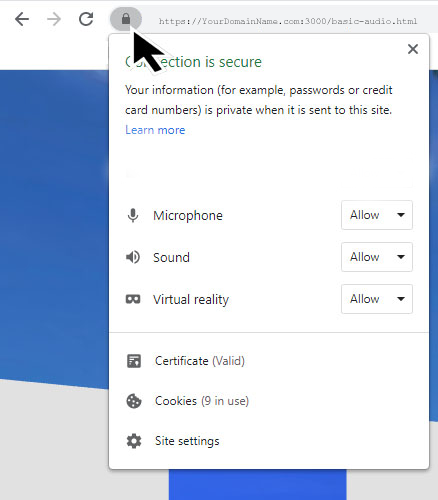Reload the current page

point(86,19)
